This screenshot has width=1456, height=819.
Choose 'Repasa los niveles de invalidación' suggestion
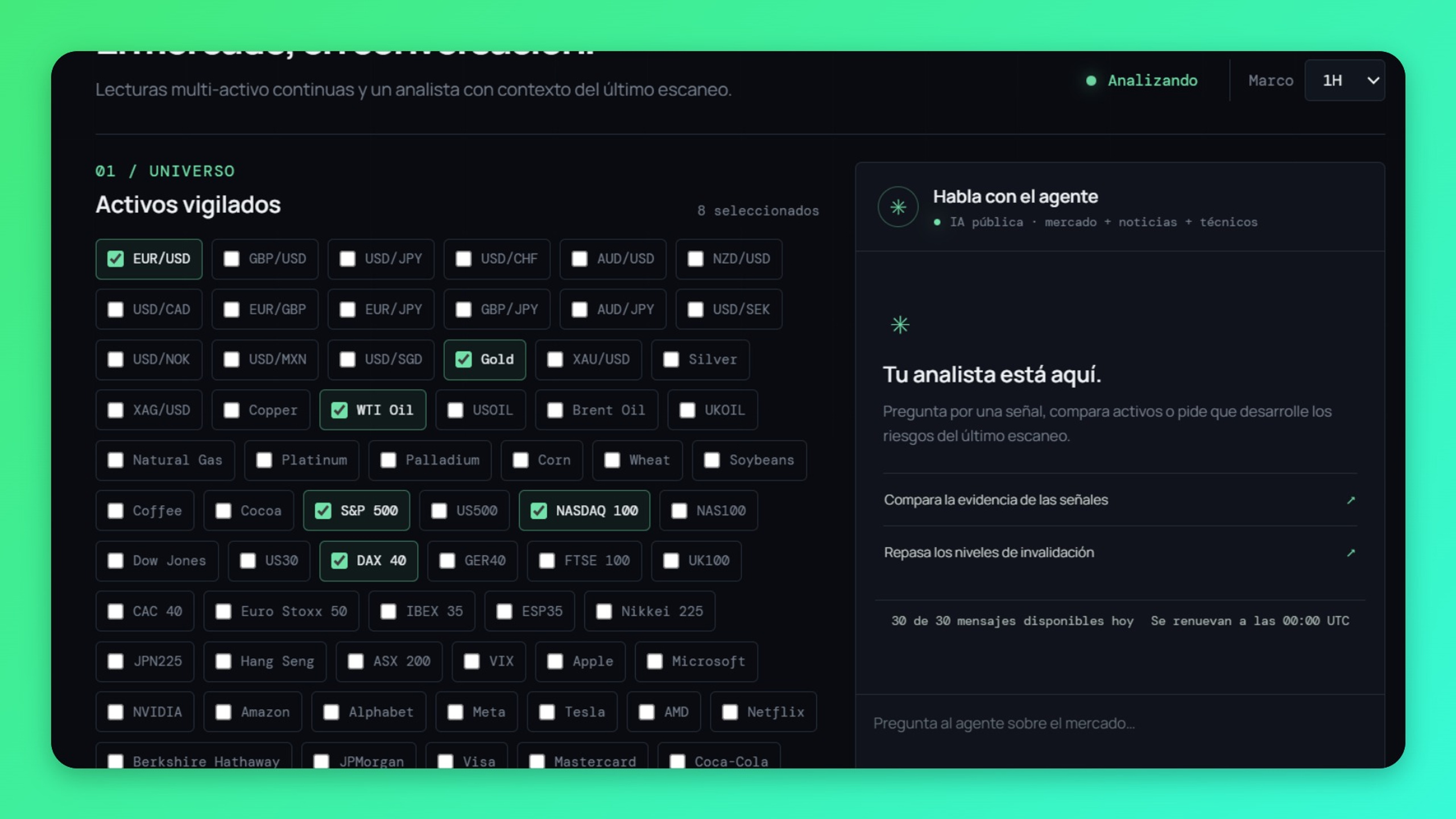[x=1120, y=553]
